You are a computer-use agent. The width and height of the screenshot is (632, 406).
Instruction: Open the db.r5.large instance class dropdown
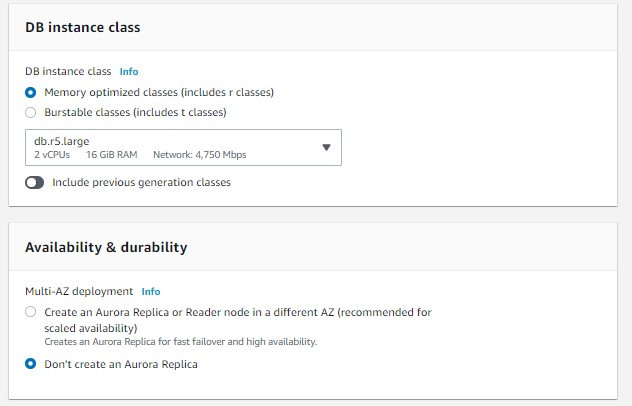(x=182, y=147)
